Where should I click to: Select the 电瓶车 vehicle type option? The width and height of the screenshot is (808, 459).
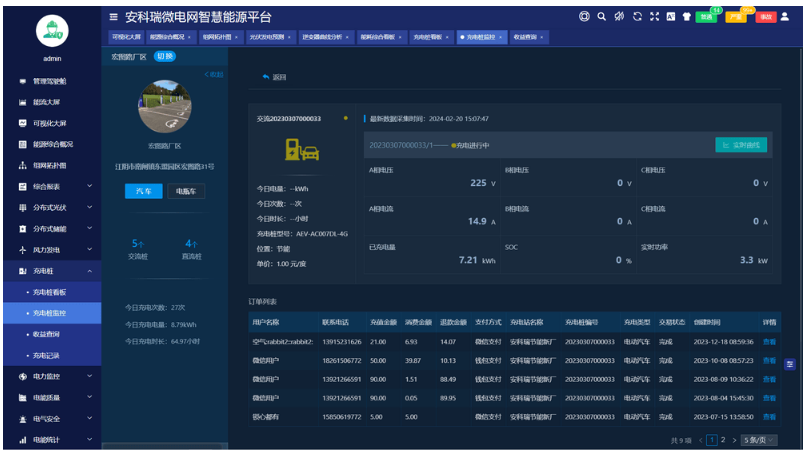(186, 190)
